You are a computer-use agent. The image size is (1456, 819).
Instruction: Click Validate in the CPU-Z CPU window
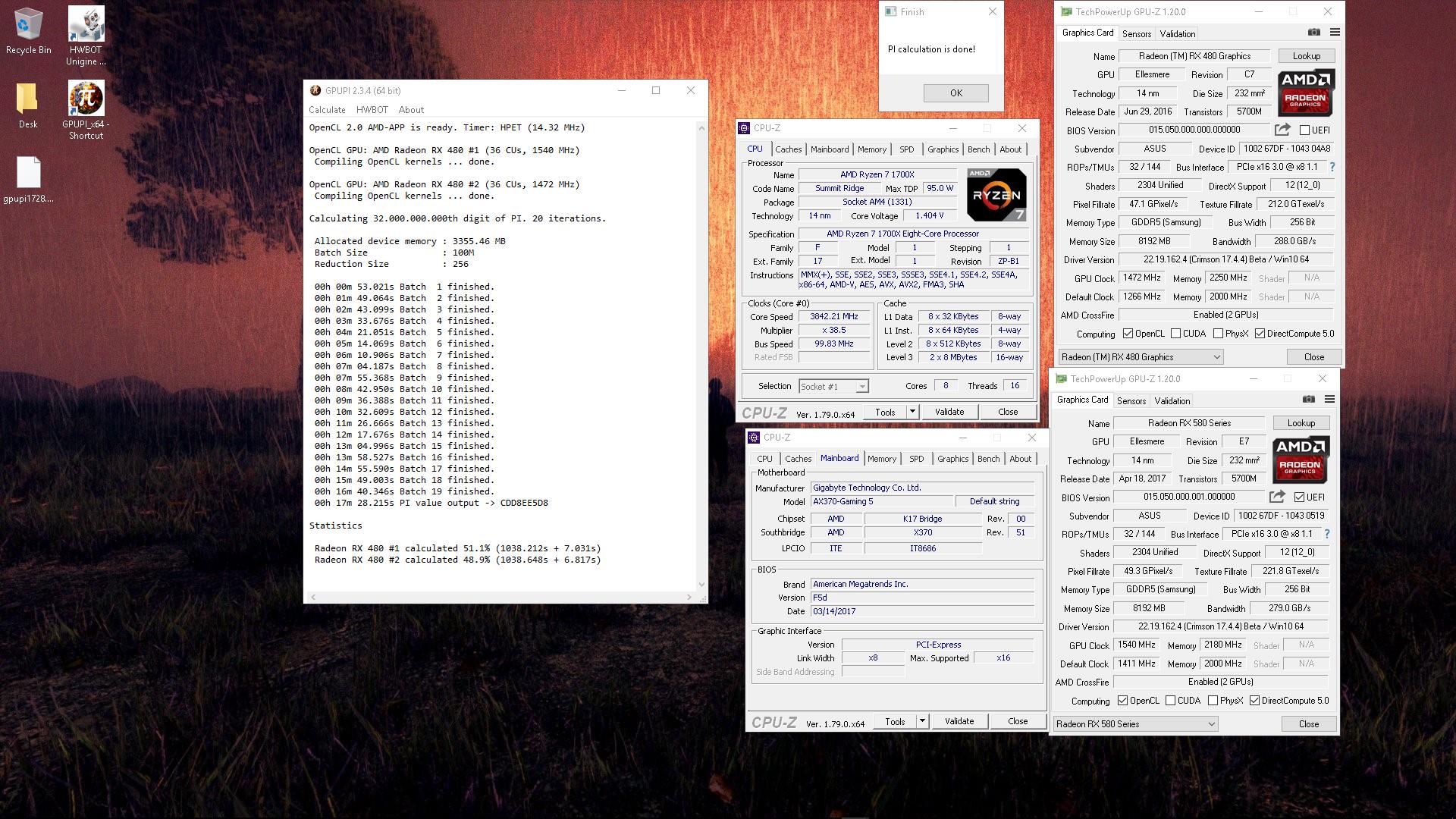coord(949,412)
